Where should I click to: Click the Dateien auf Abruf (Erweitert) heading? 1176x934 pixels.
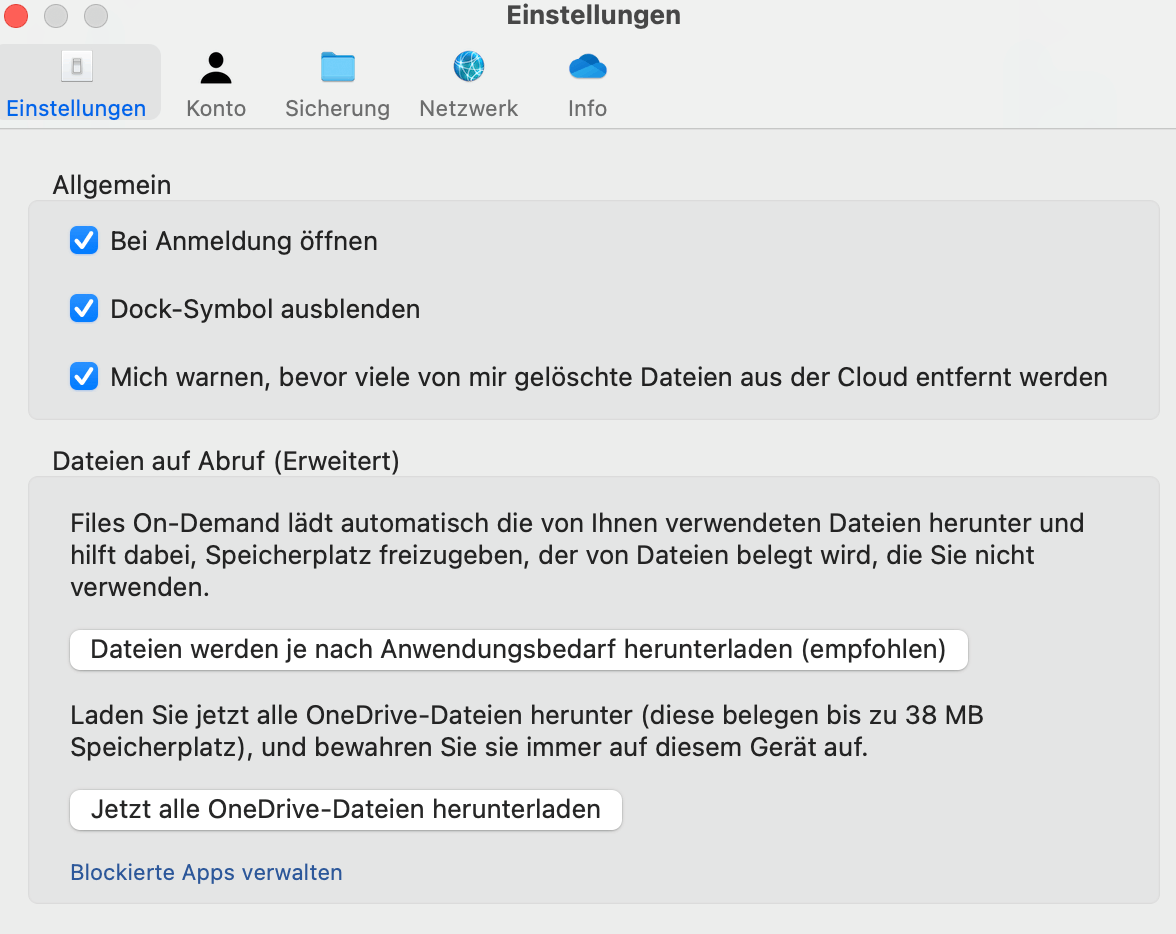tap(226, 461)
